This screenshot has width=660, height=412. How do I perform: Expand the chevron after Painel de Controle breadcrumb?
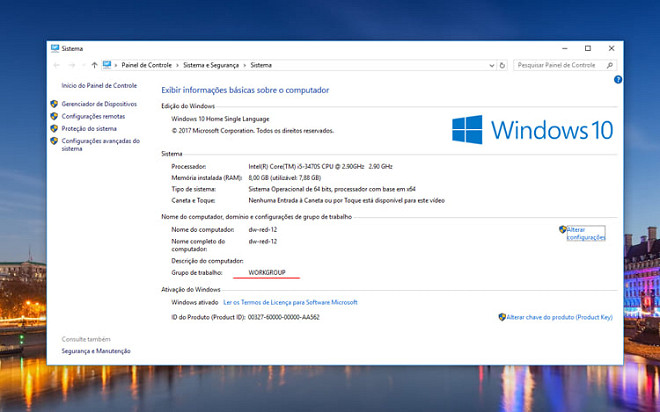tap(176, 65)
